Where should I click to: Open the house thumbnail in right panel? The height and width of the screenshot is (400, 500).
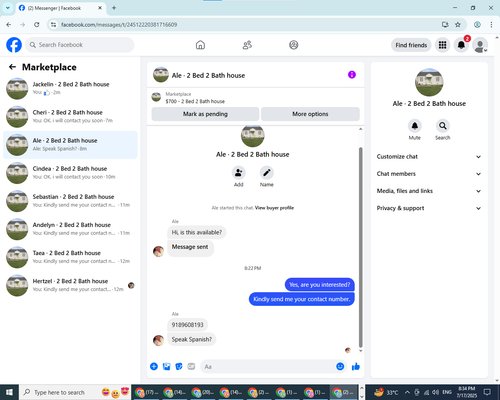pyautogui.click(x=429, y=82)
